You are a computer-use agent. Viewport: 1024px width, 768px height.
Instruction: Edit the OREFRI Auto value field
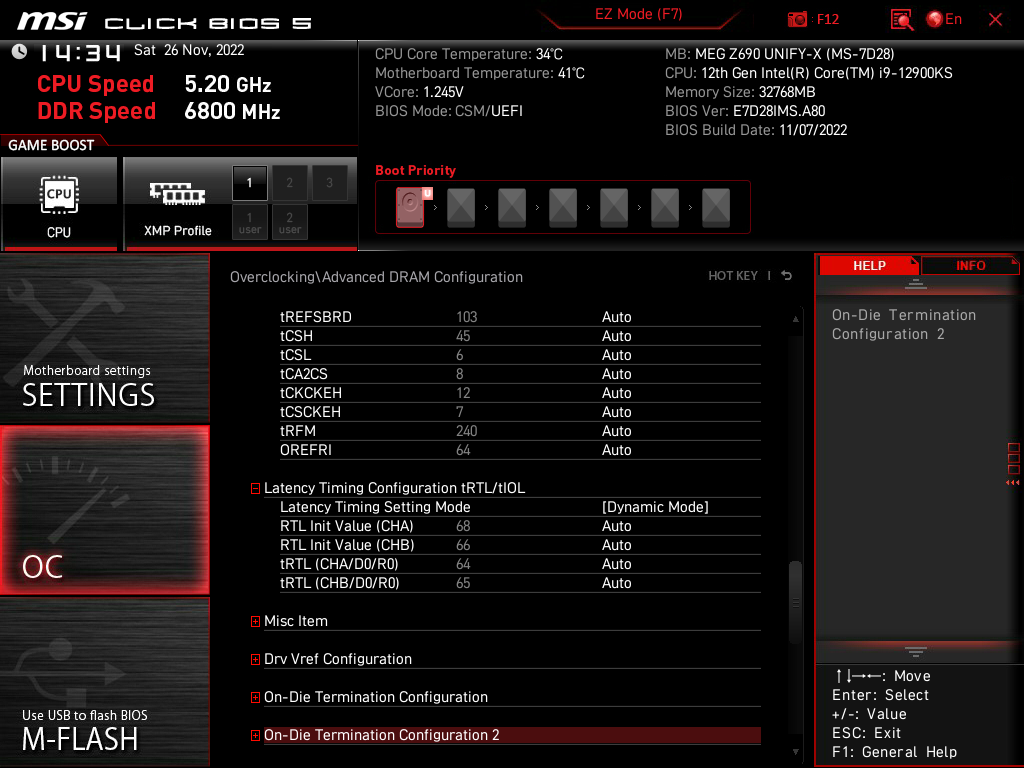(x=616, y=450)
